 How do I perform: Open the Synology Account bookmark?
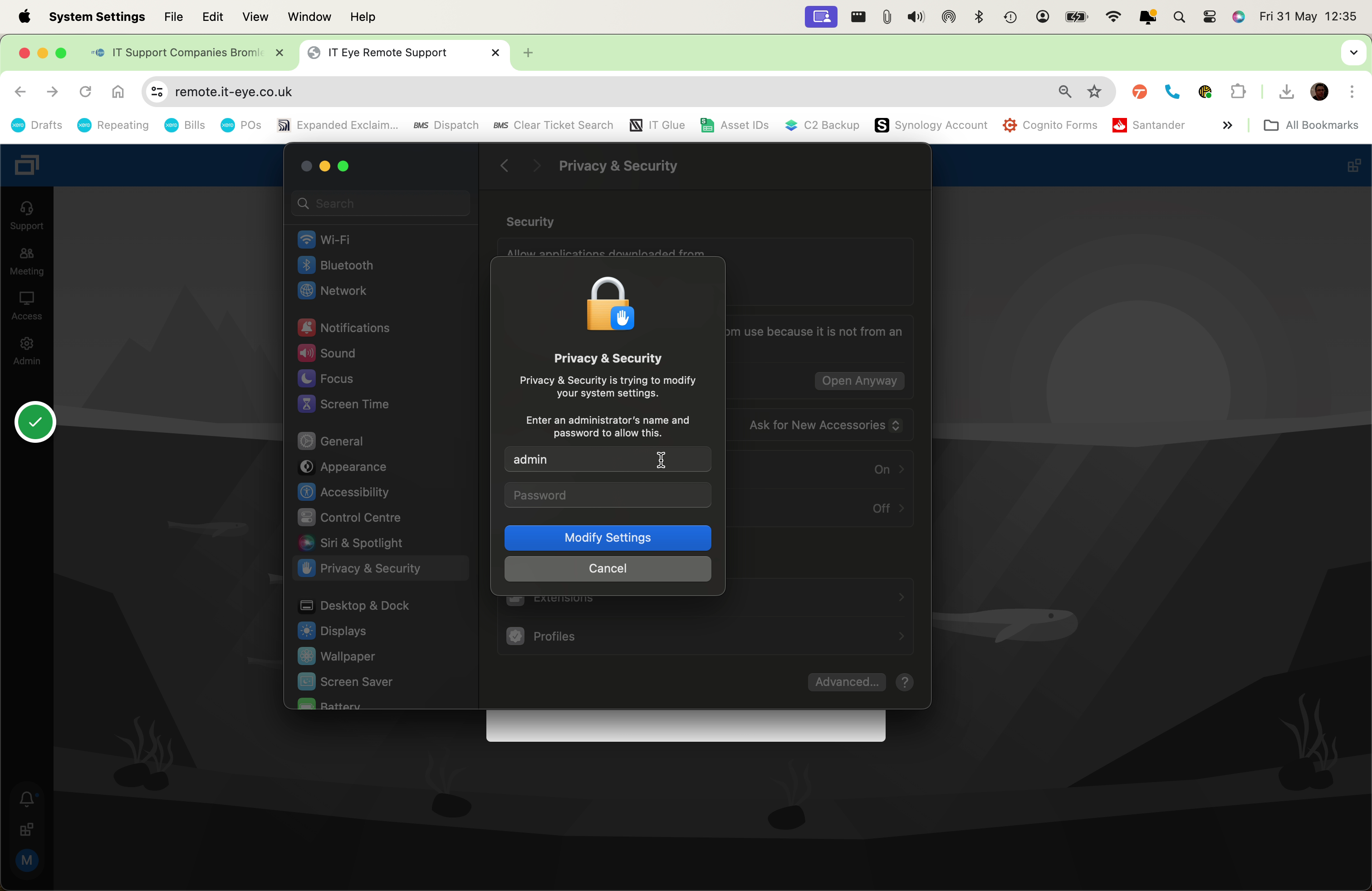[931, 124]
